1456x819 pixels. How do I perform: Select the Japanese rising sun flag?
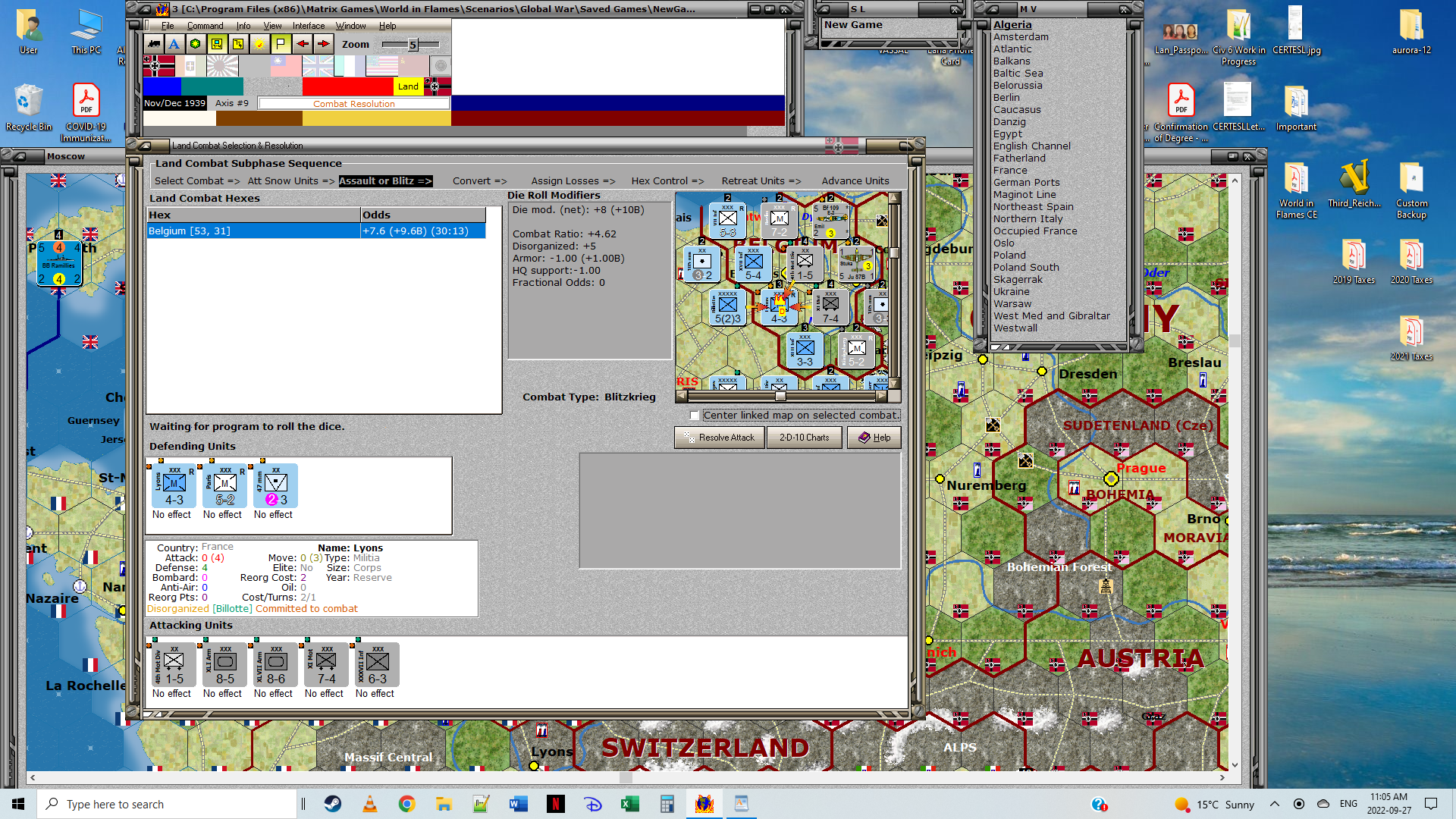pyautogui.click(x=222, y=66)
